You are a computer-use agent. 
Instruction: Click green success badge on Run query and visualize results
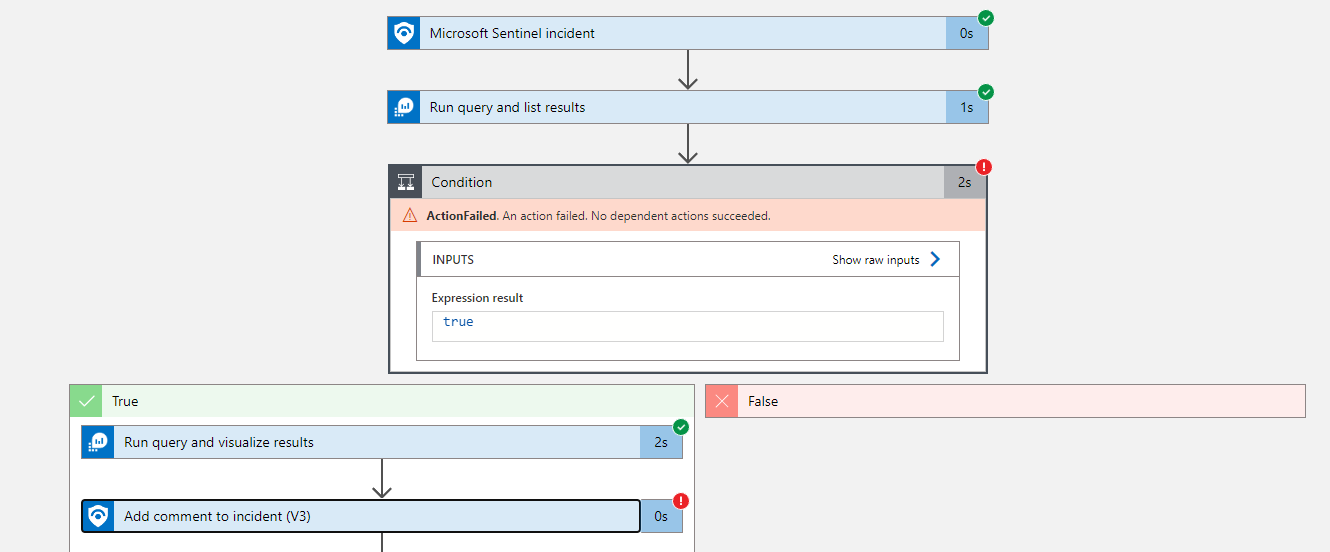pyautogui.click(x=681, y=427)
